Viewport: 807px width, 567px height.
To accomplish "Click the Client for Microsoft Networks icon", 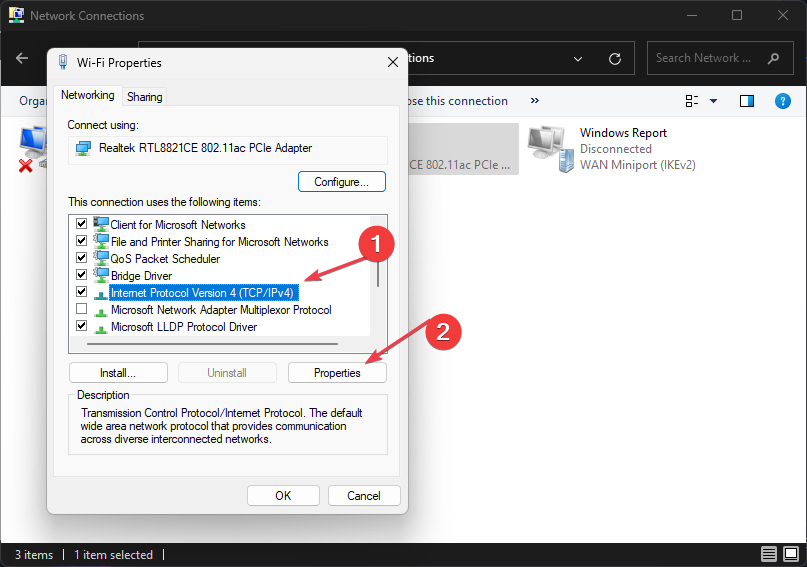I will tap(101, 224).
